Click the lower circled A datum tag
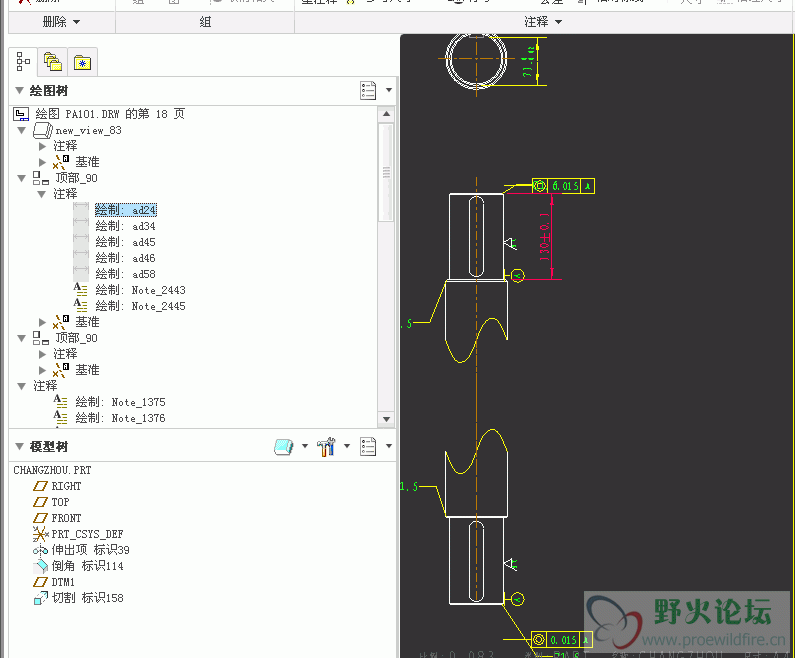 pyautogui.click(x=517, y=599)
